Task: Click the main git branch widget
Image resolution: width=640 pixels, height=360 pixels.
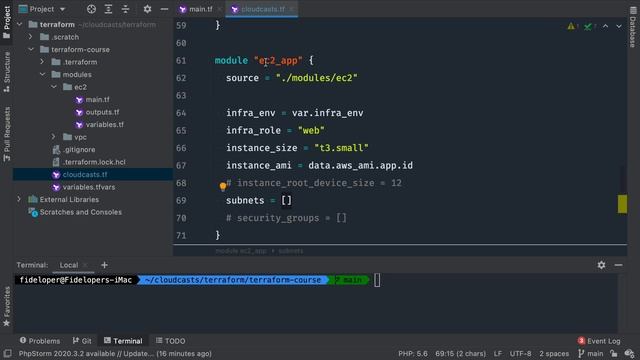Action: click(x=591, y=353)
